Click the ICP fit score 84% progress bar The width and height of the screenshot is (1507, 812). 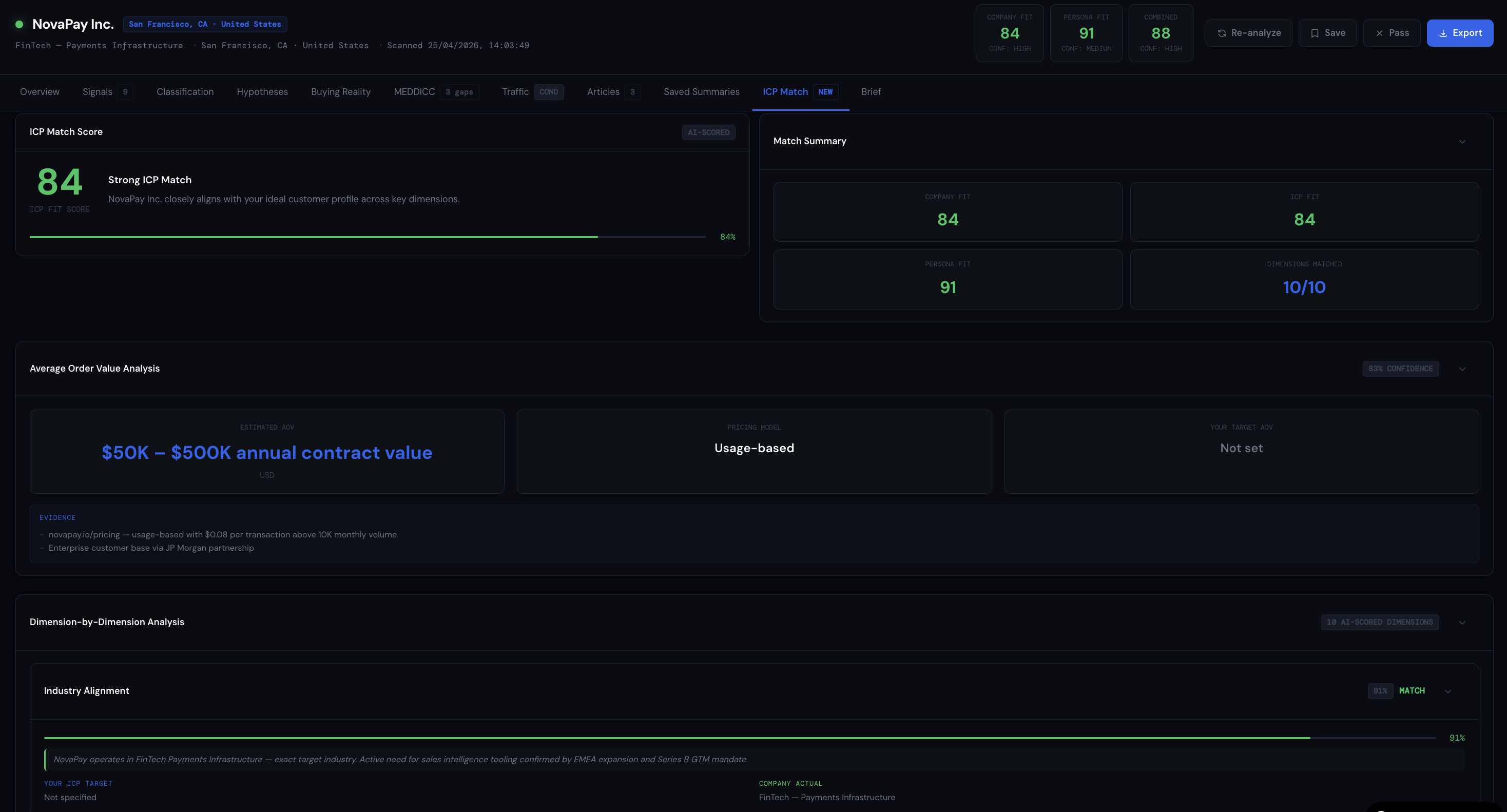[368, 237]
